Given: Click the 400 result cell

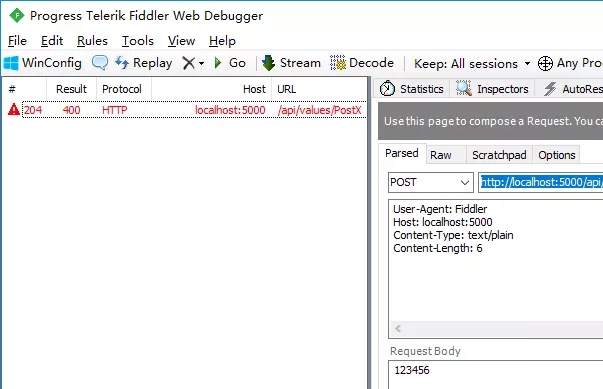Looking at the screenshot, I should (x=72, y=110).
